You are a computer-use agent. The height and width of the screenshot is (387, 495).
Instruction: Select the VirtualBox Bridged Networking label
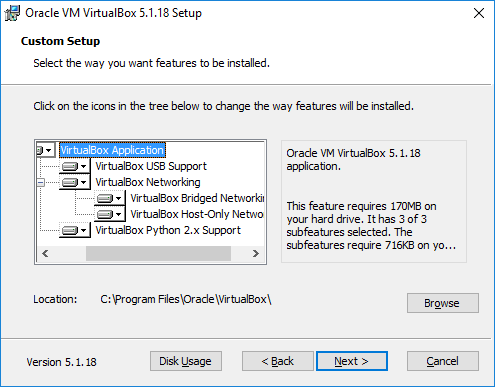pos(197,198)
